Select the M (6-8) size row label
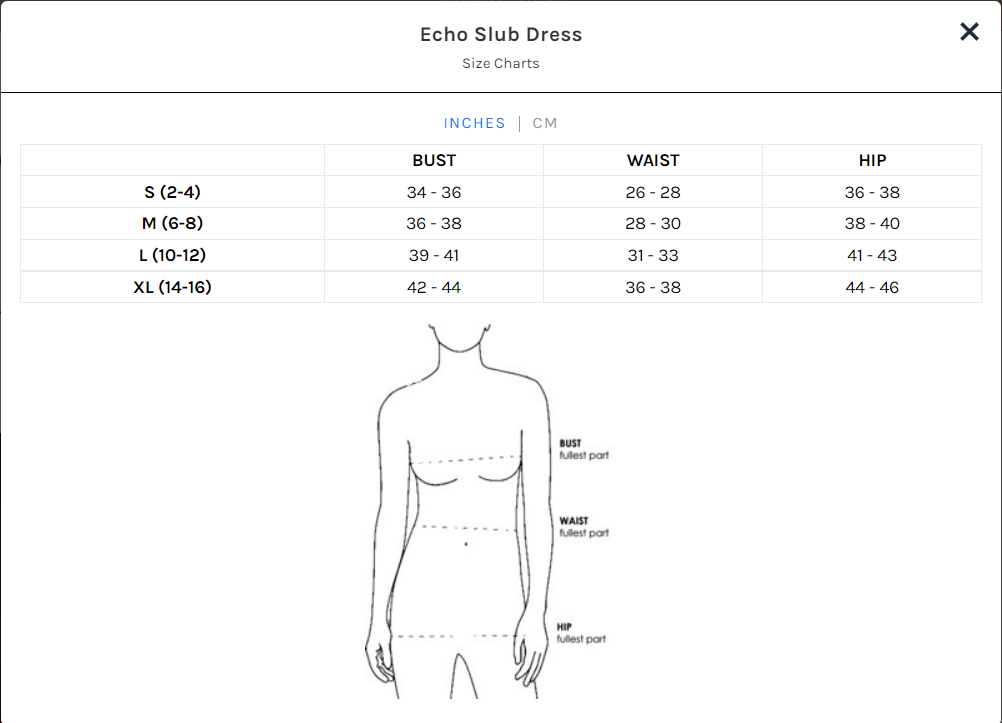 pyautogui.click(x=172, y=223)
